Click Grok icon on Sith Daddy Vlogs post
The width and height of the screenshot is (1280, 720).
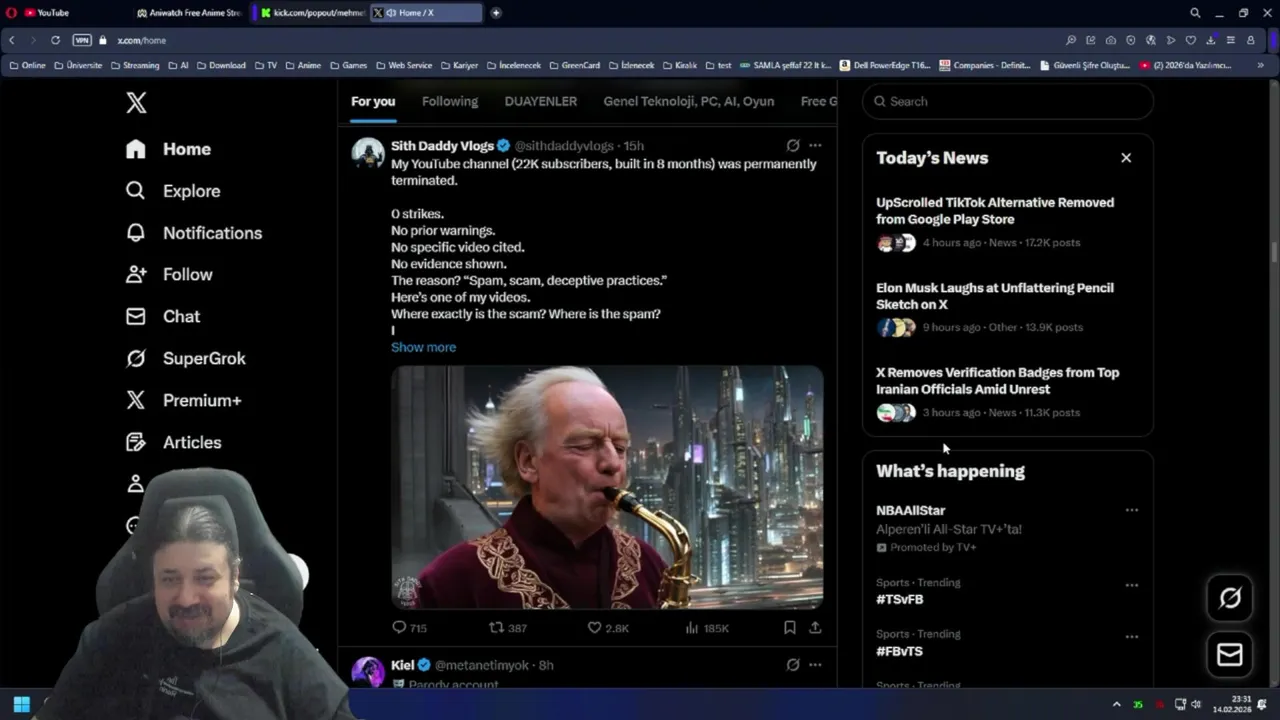click(793, 145)
